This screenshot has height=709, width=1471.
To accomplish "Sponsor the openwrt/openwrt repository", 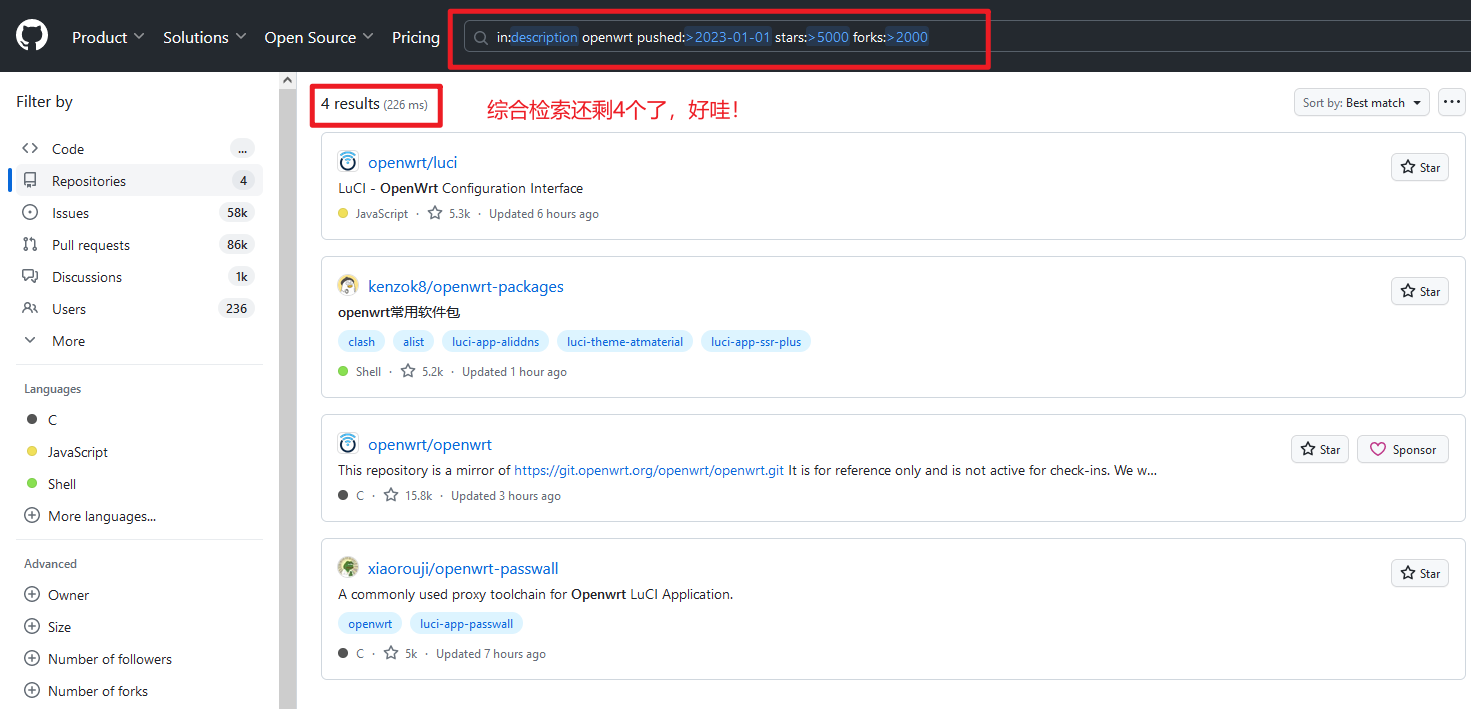I will [x=1402, y=449].
